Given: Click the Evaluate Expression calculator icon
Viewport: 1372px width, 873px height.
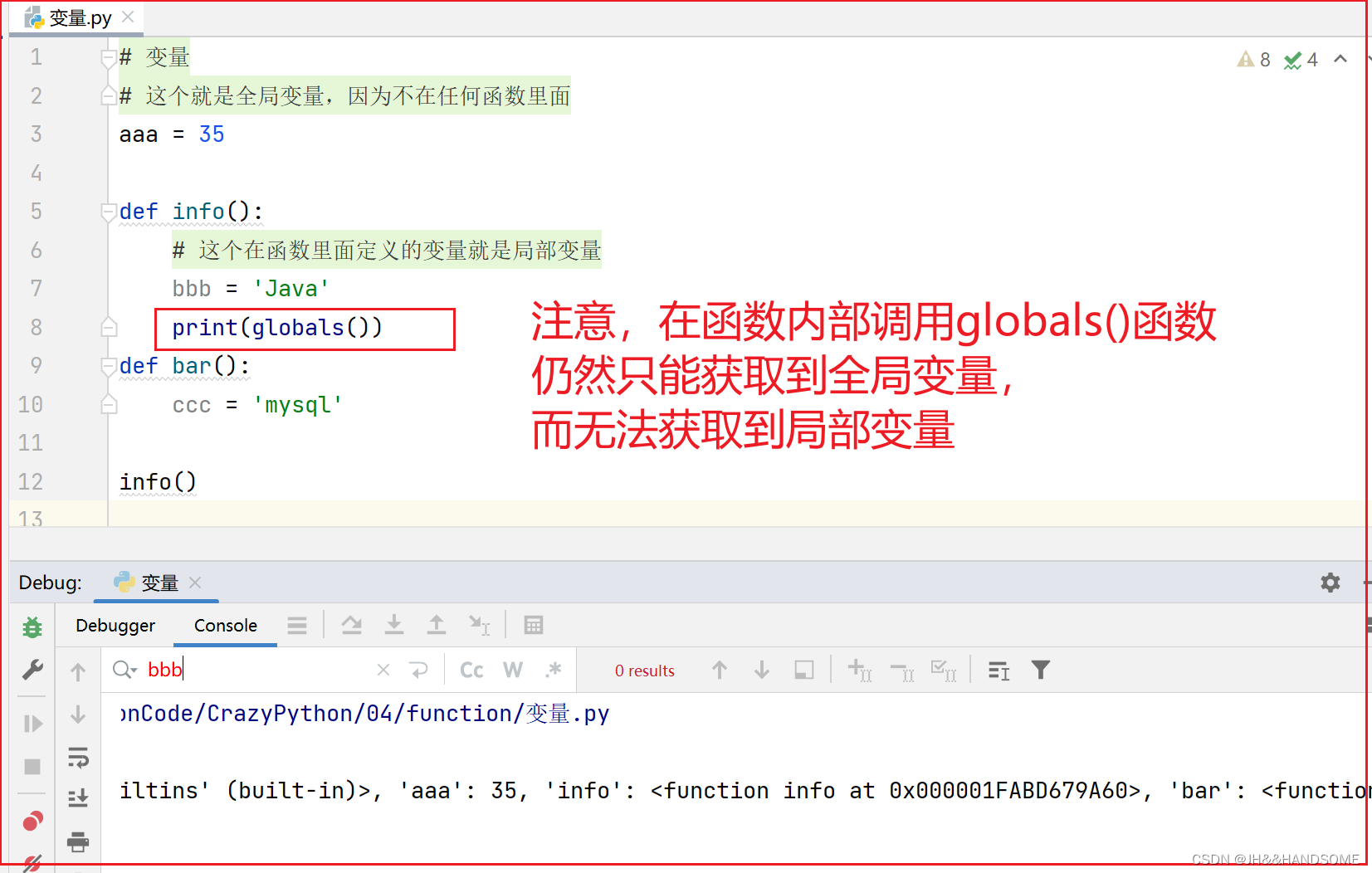Looking at the screenshot, I should [534, 626].
